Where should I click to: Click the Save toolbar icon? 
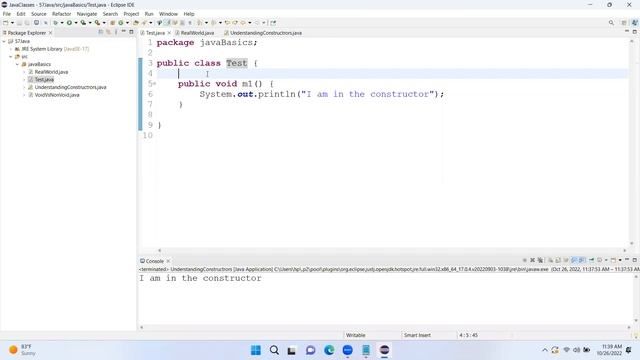click(x=19, y=23)
